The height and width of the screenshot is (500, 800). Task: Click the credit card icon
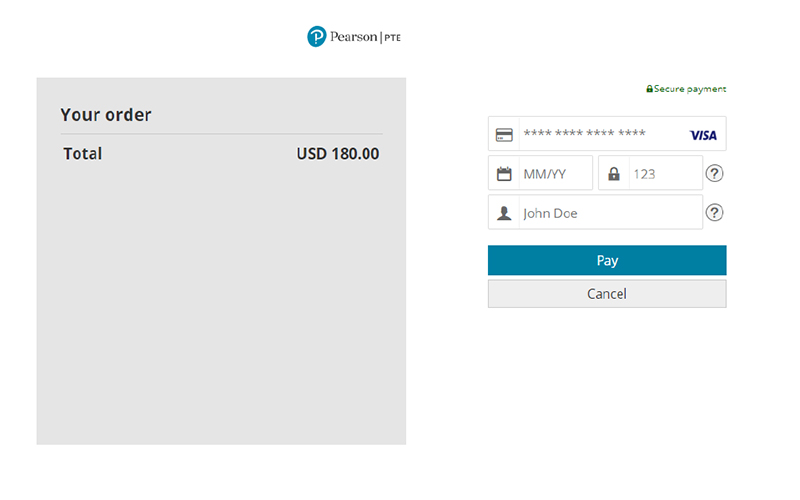point(504,135)
